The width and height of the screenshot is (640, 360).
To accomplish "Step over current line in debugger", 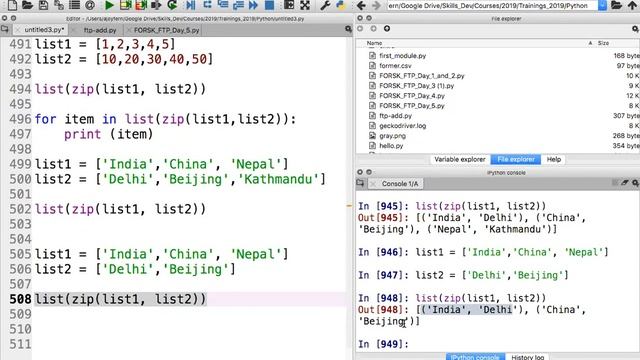I will click(x=207, y=5).
